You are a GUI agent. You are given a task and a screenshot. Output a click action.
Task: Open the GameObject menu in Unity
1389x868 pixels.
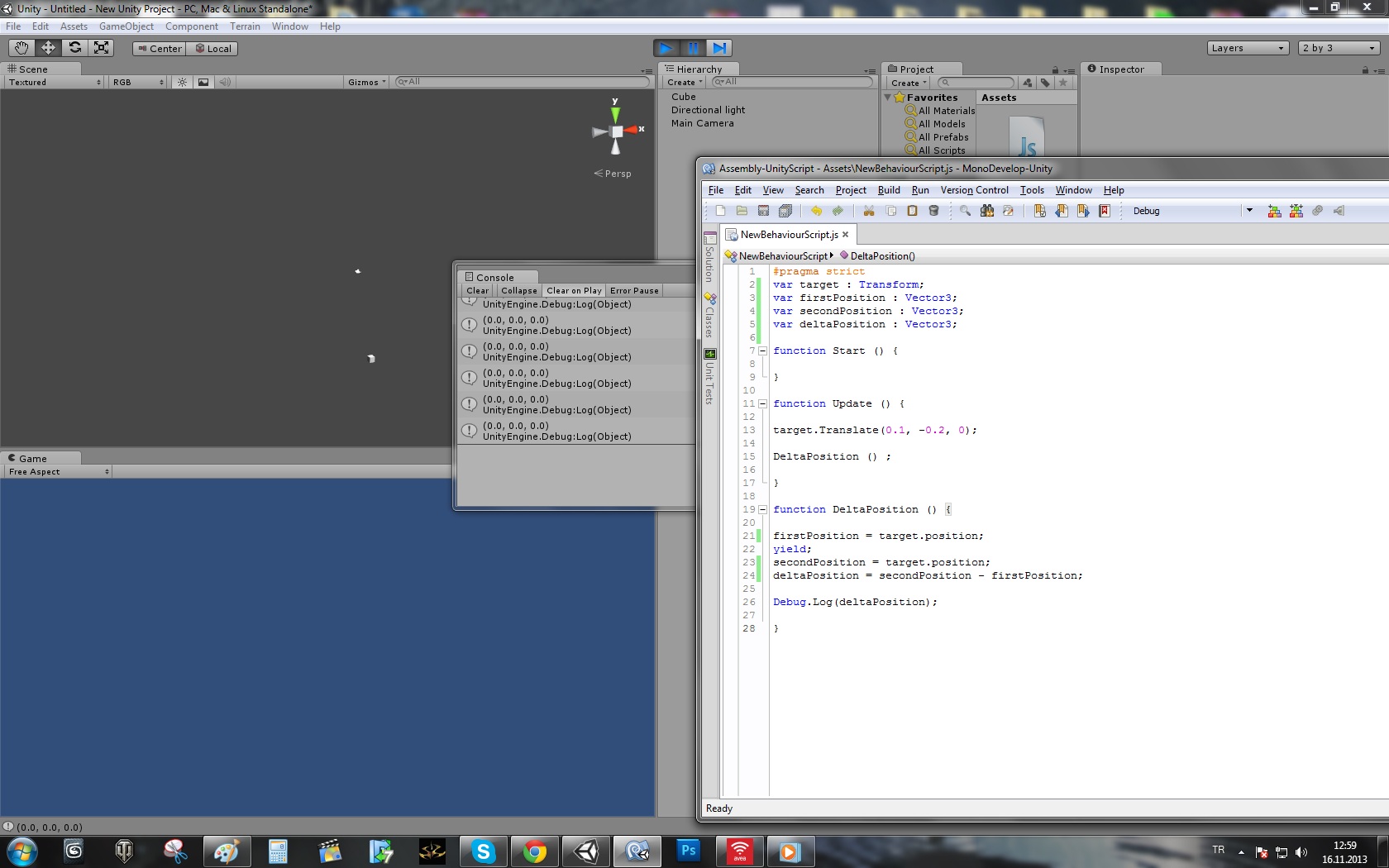pos(126,26)
